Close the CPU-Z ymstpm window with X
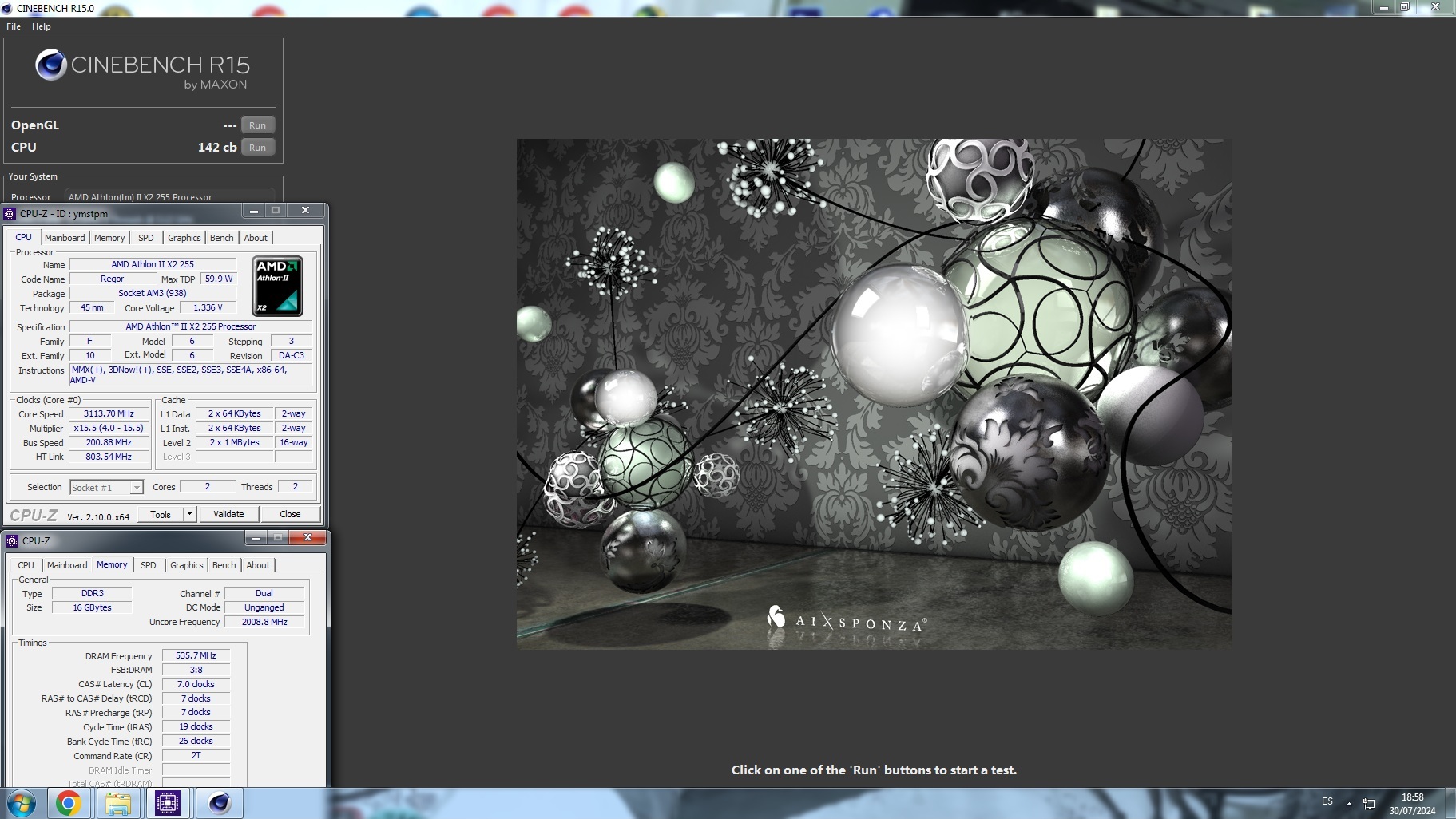Screen dimensions: 1456x819 tap(305, 211)
